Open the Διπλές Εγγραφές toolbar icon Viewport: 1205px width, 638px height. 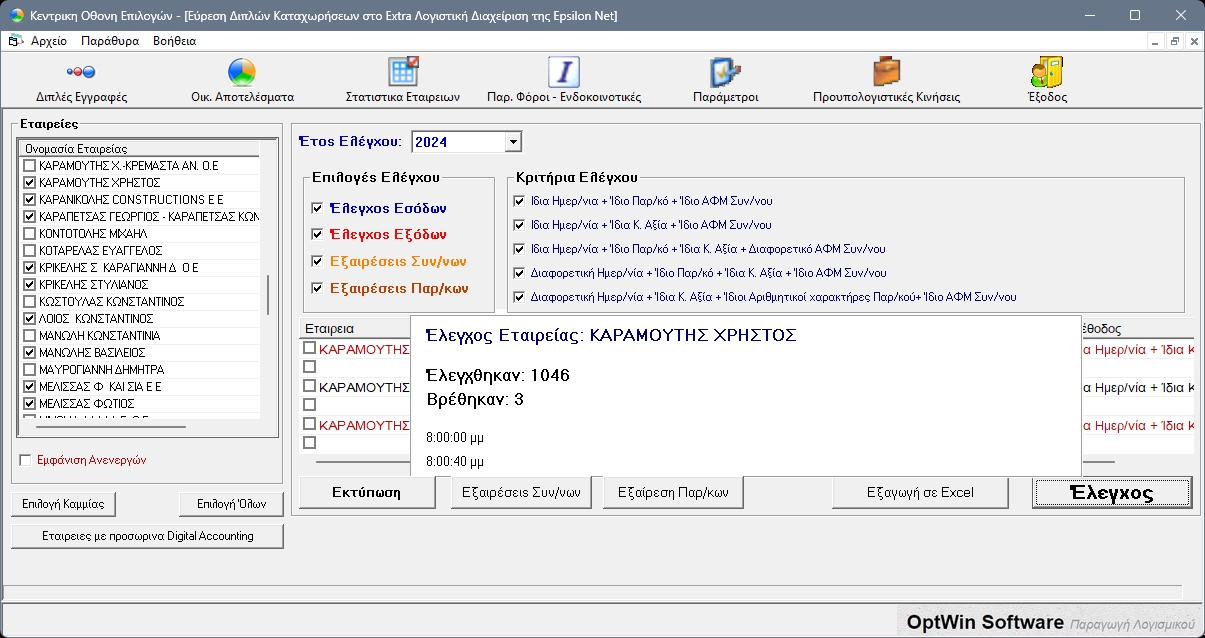tap(80, 73)
